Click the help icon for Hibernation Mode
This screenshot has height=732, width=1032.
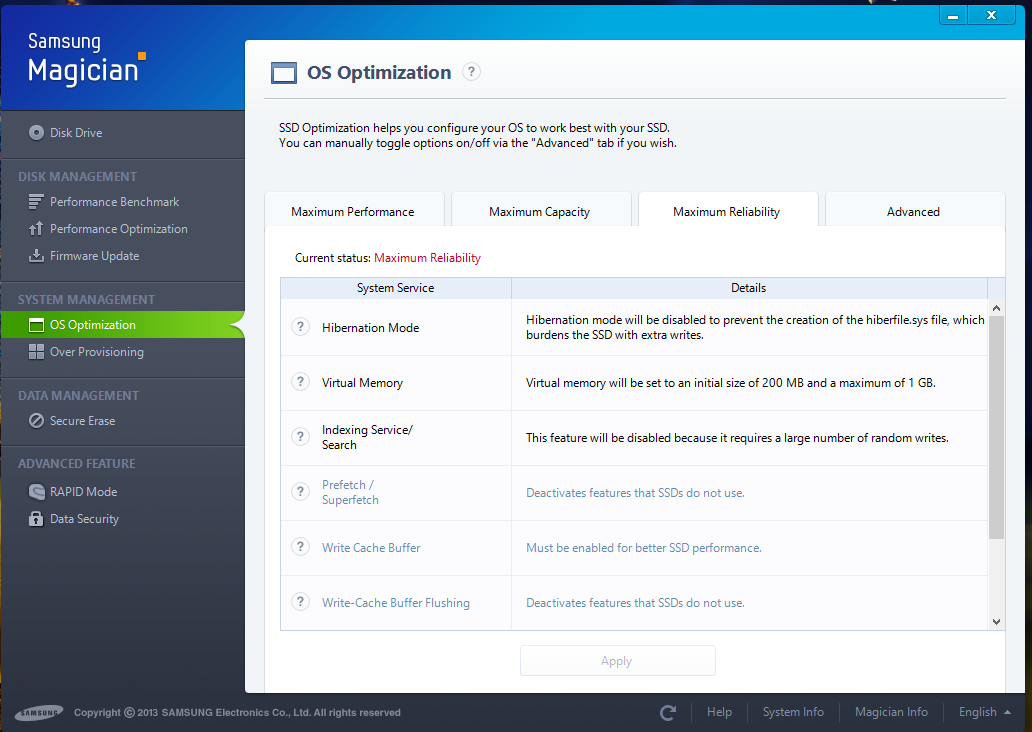click(300, 327)
